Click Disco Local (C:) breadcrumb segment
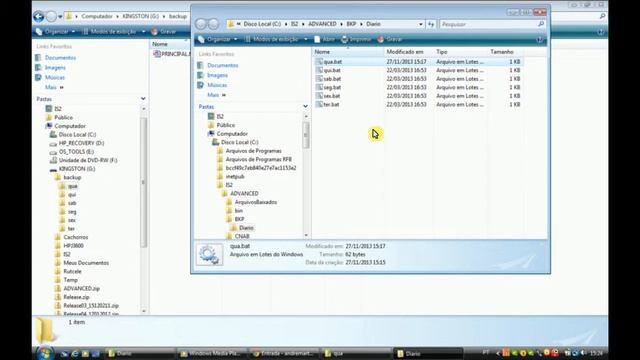Screen dimensions: 640x360 pyautogui.click(x=262, y=24)
